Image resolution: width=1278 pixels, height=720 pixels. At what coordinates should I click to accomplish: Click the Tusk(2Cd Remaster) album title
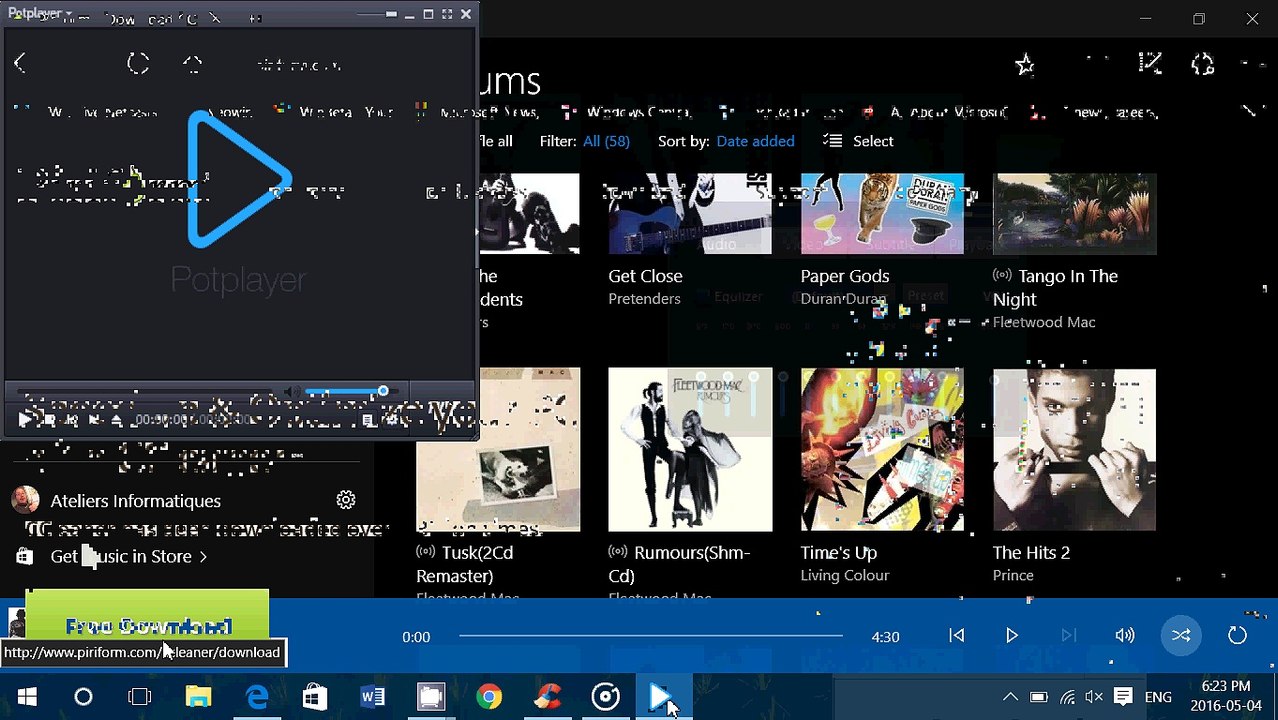465,564
